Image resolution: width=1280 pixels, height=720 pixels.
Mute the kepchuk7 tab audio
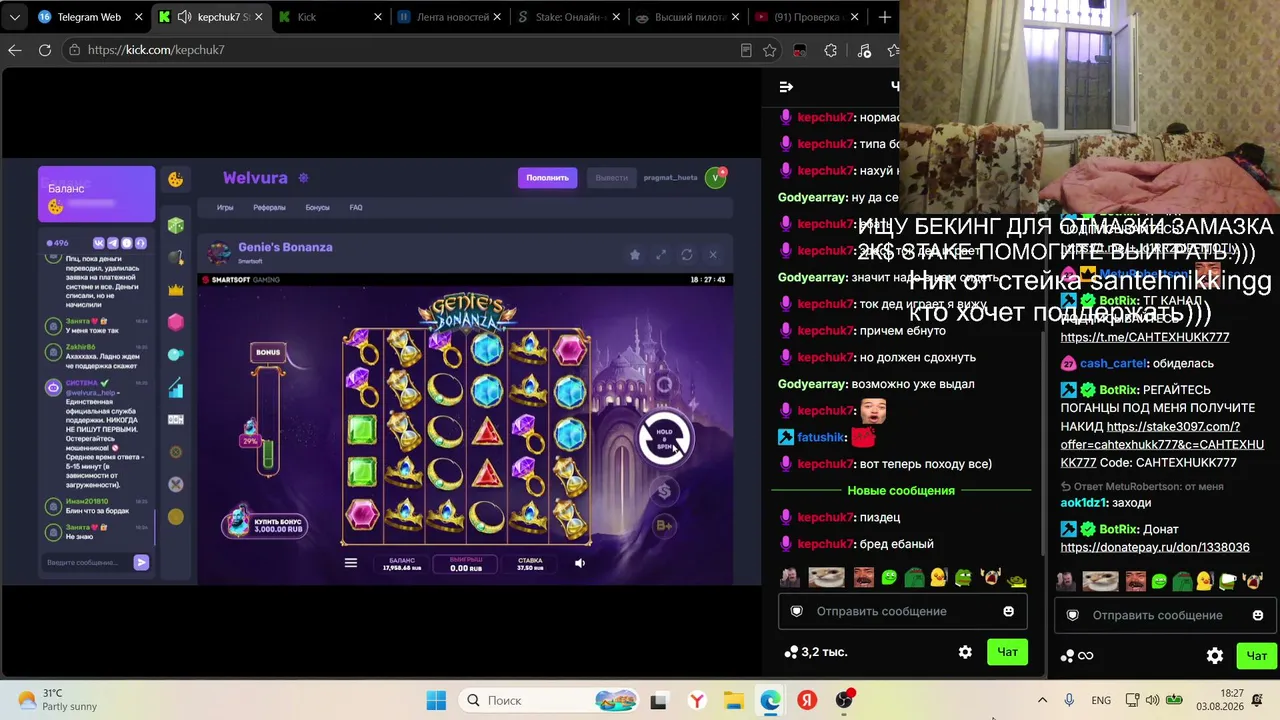(184, 17)
